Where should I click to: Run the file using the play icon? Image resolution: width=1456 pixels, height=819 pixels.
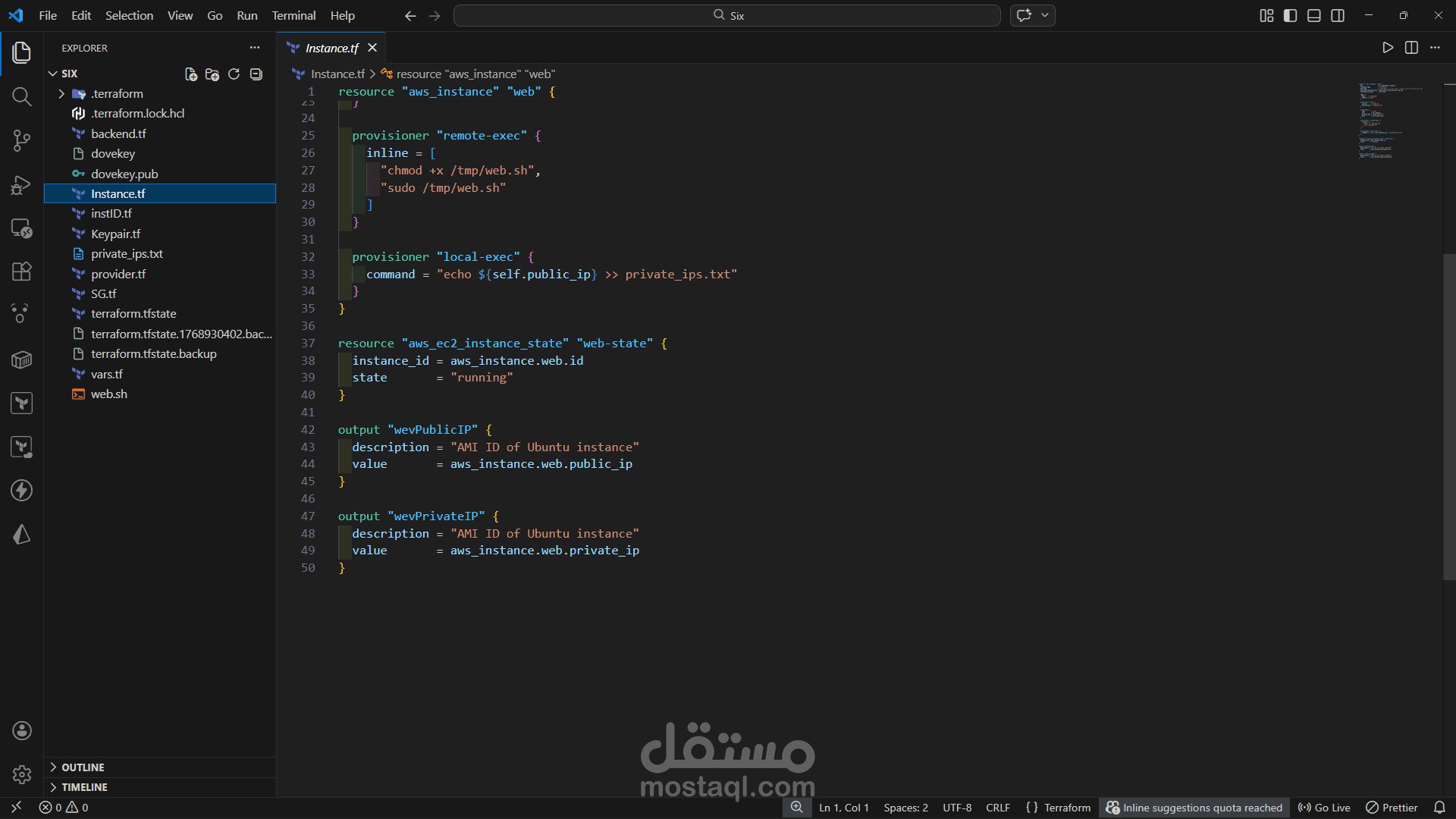[x=1388, y=48]
